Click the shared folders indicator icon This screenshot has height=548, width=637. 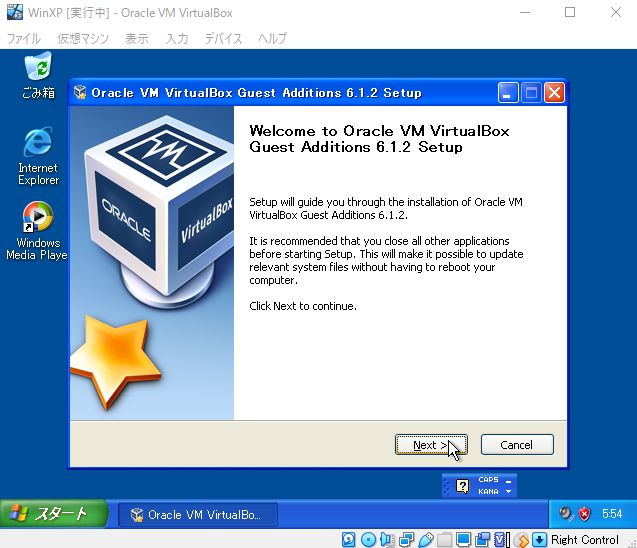pos(444,539)
